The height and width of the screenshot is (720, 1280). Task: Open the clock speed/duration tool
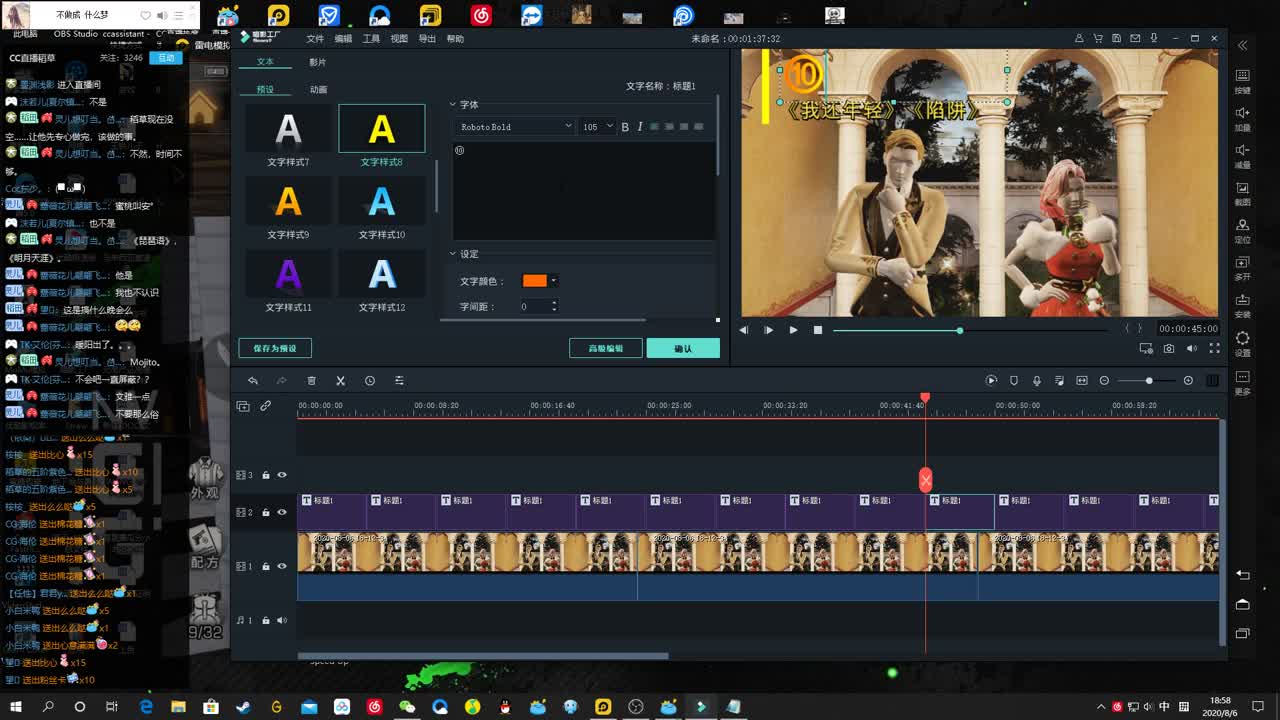point(370,381)
